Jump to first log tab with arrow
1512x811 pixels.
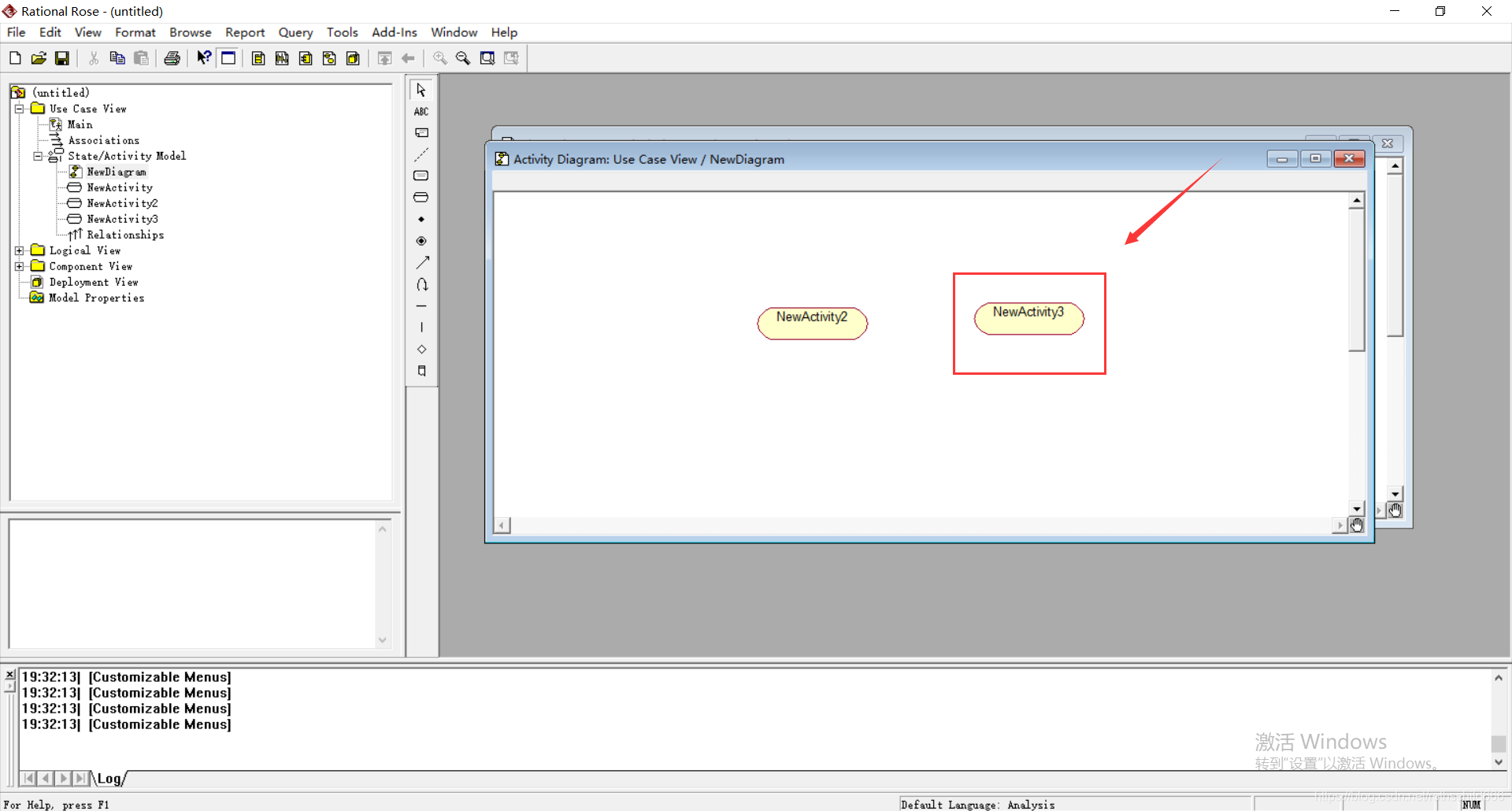(28, 779)
